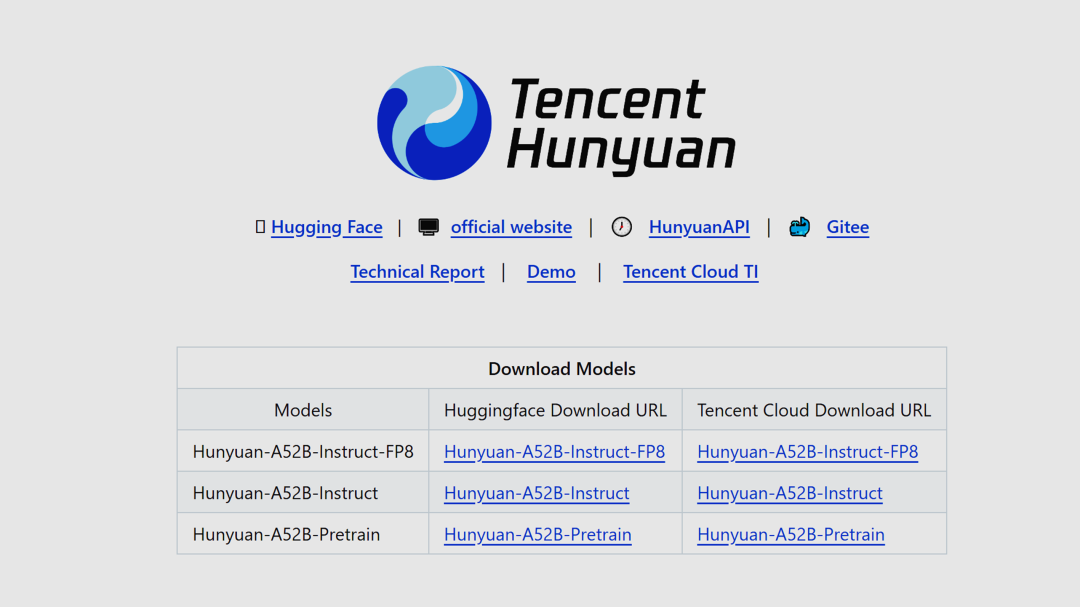Image resolution: width=1080 pixels, height=607 pixels.
Task: Select the Hunyuan-A52B-Instruct model name cell
Action: (x=303, y=493)
